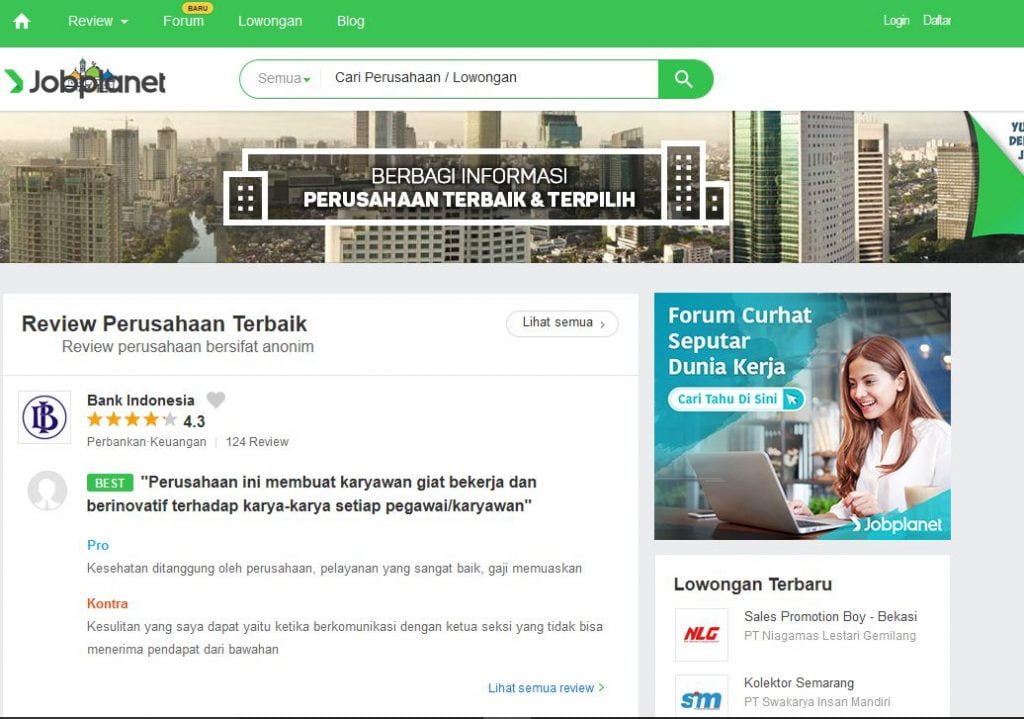The width and height of the screenshot is (1024, 719).
Task: Open the NLG company logo
Action: tap(701, 634)
